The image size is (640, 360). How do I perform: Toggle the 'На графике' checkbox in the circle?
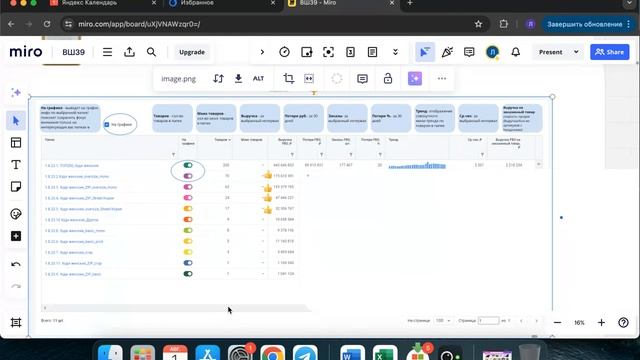tap(107, 124)
